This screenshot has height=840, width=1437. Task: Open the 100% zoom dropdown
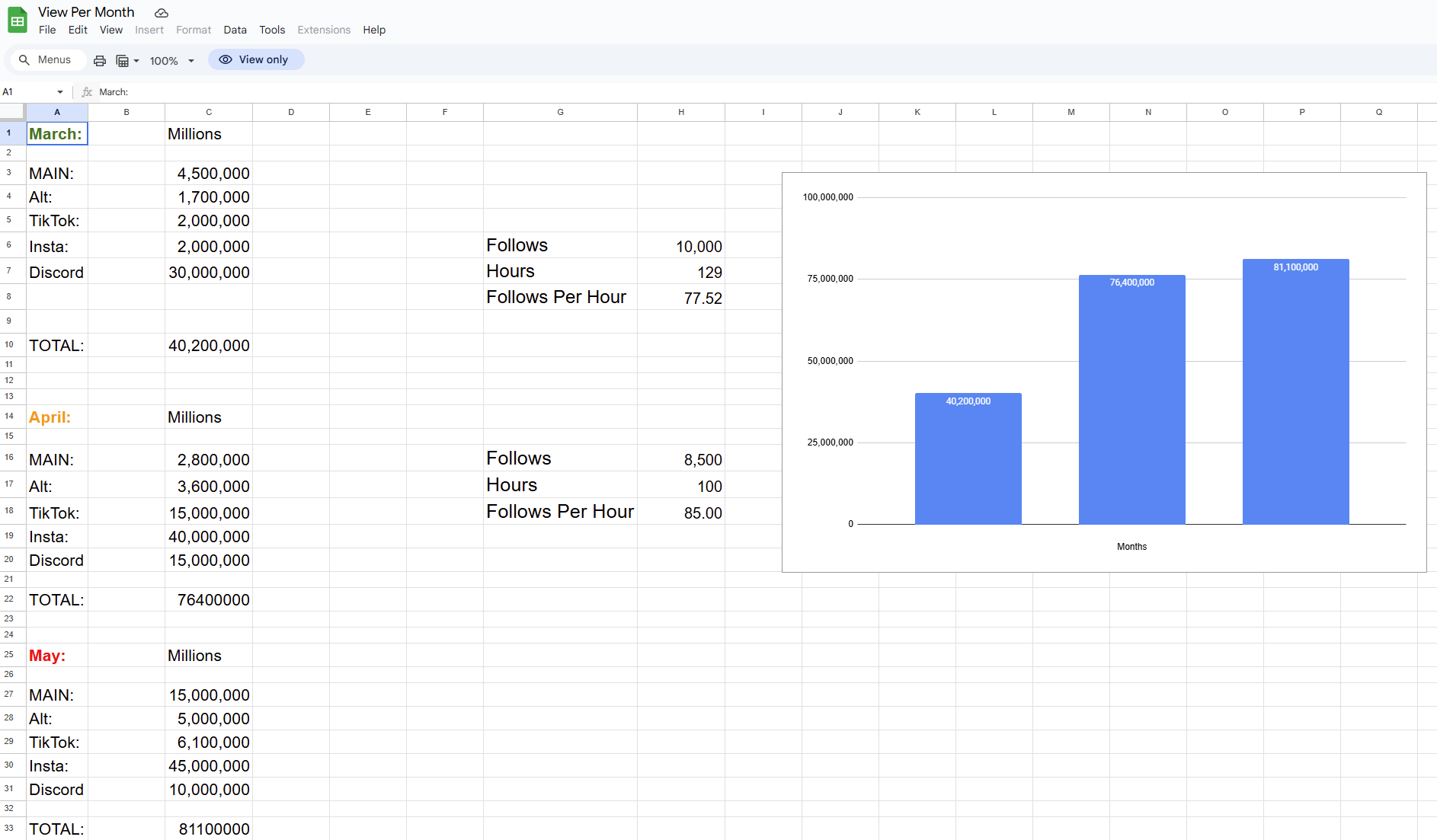(x=172, y=60)
